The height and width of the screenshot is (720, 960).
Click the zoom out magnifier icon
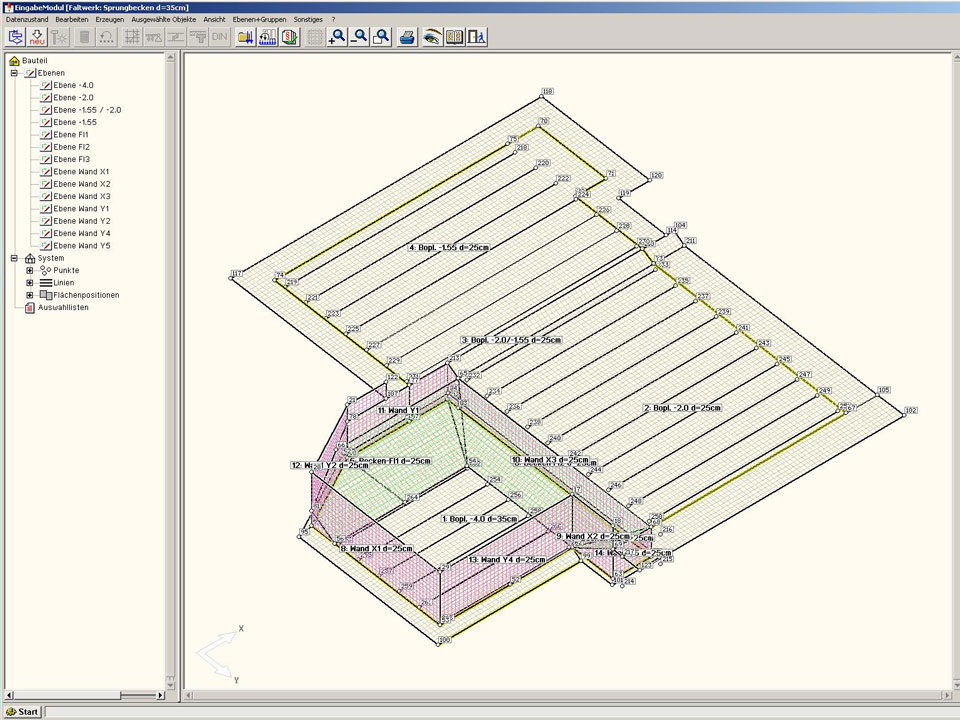pos(359,37)
